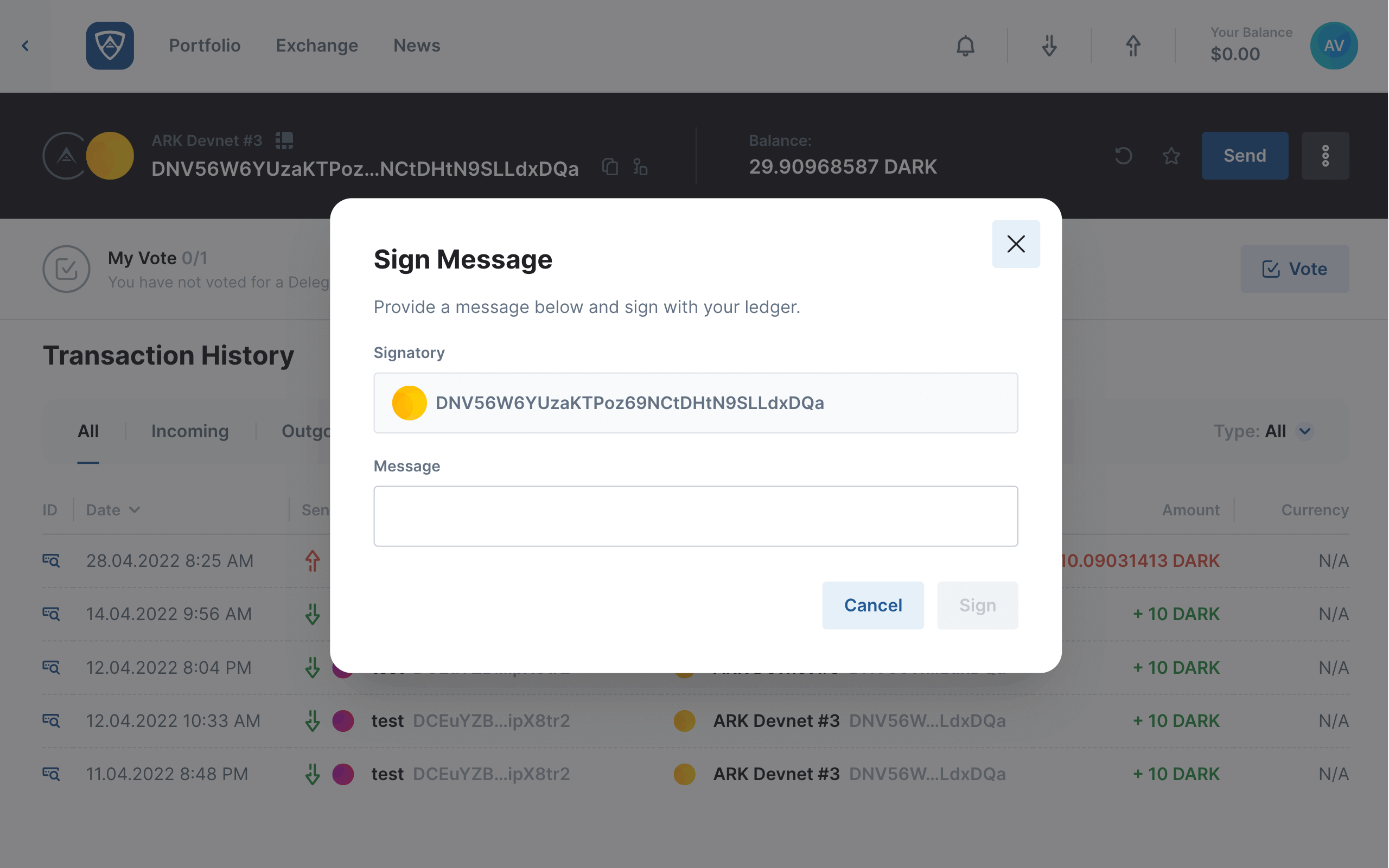Screen dimensions: 1389x868
Task: Close the Sign Message dialog
Action: point(1016,244)
